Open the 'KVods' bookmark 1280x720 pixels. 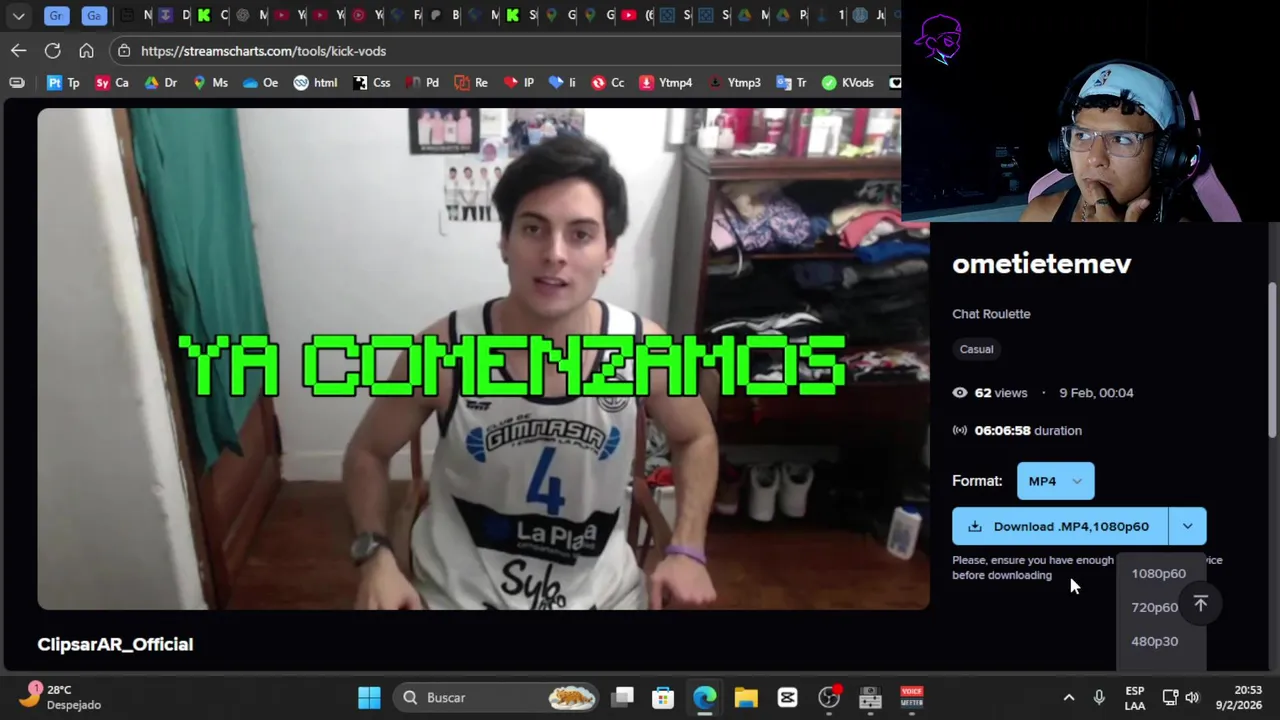click(848, 83)
